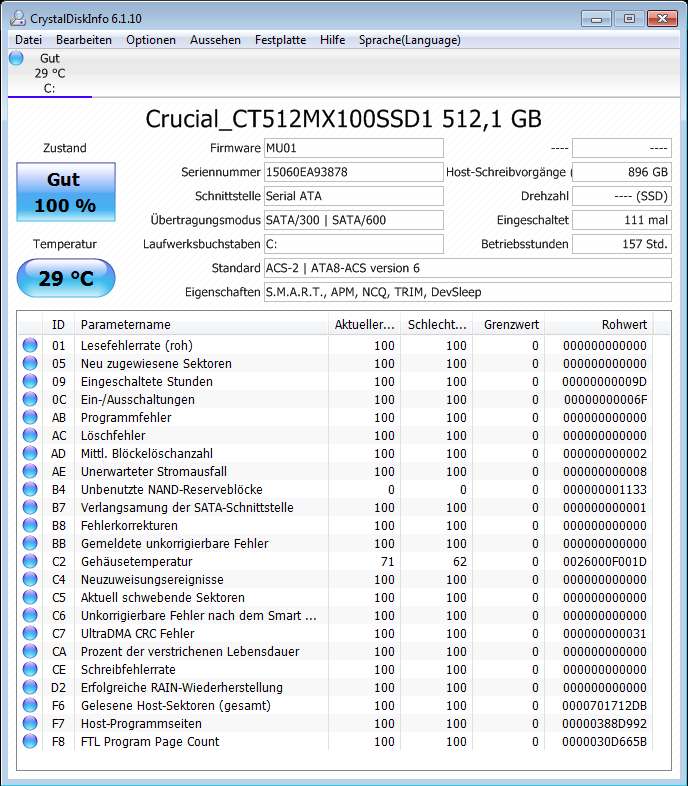Click raw value 000000001133

coord(605,490)
